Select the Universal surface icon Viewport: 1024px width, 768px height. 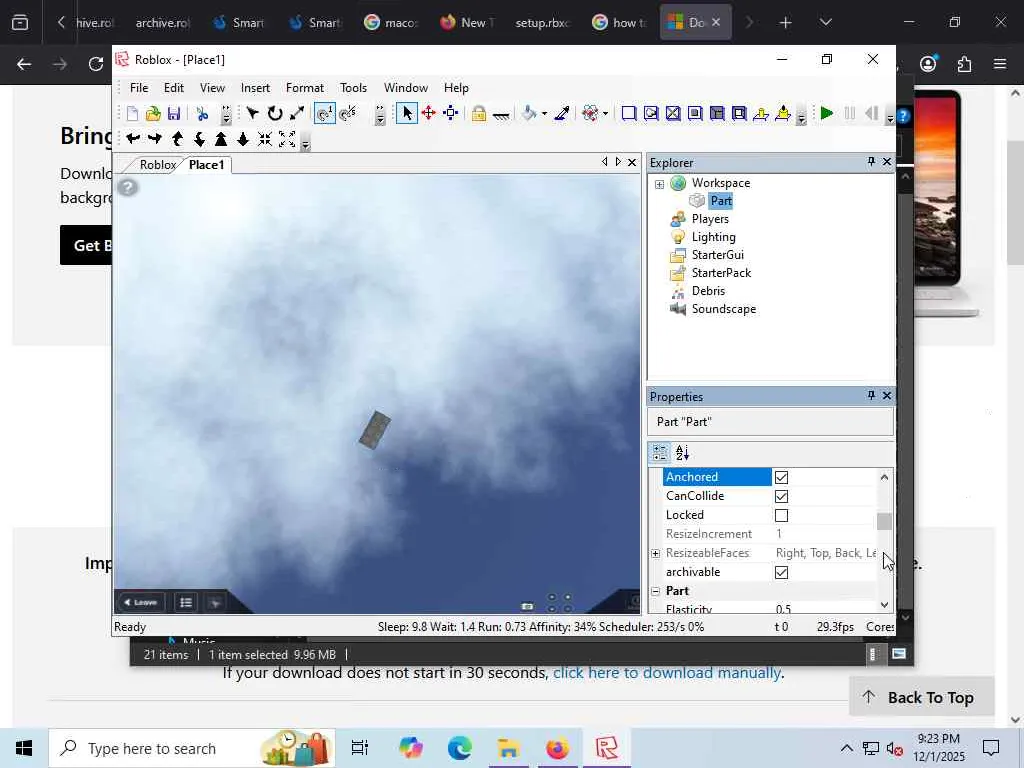tap(739, 114)
